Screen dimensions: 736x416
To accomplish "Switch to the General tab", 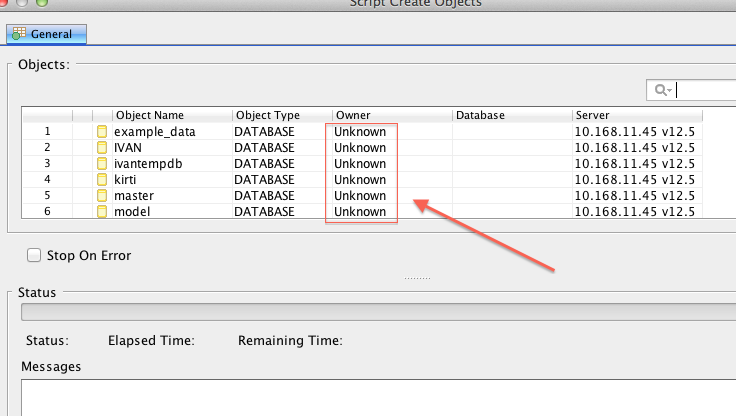I will pyautogui.click(x=48, y=34).
